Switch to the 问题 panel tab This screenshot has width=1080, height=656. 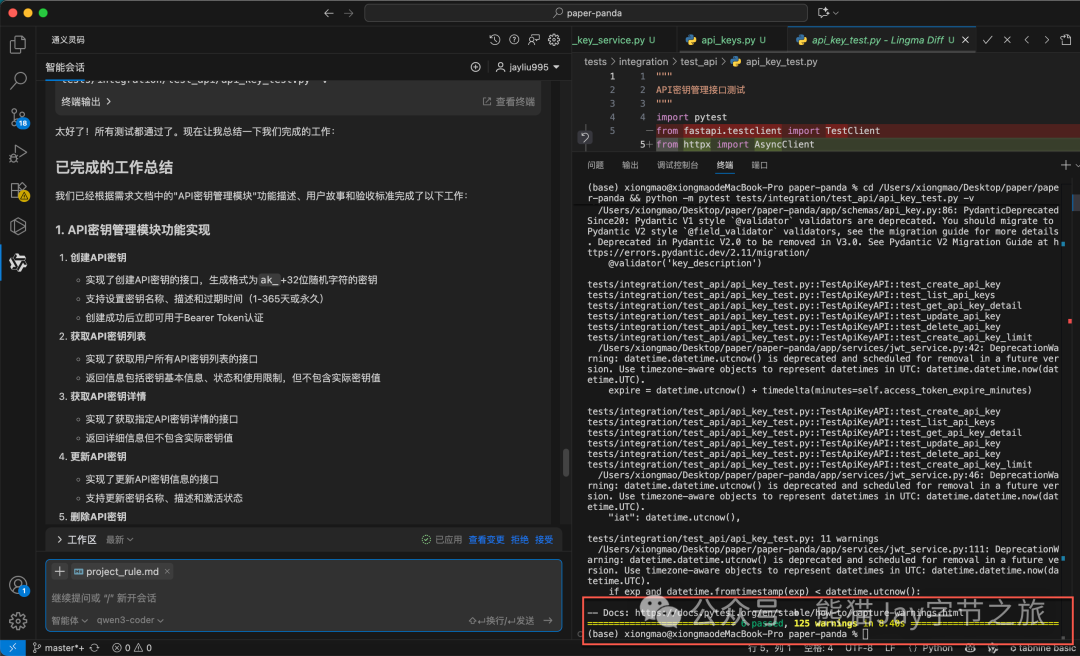click(x=595, y=165)
